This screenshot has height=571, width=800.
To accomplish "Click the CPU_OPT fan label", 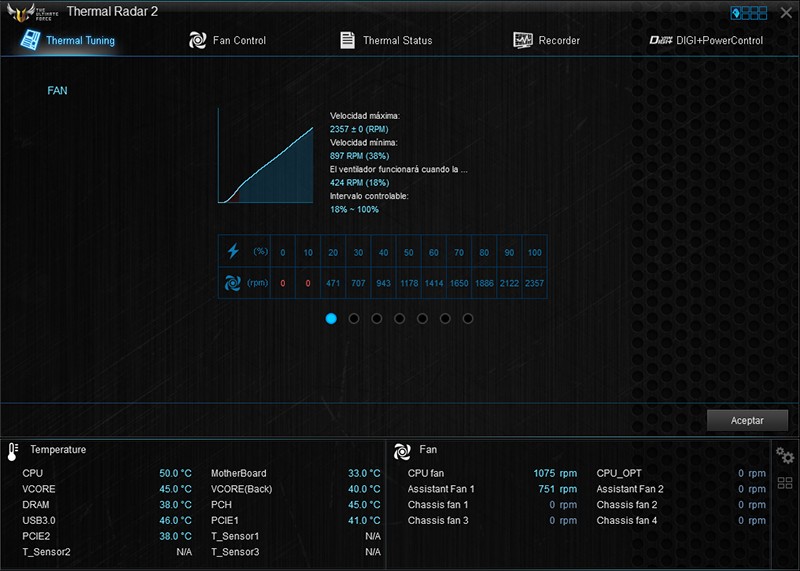I will 619,473.
